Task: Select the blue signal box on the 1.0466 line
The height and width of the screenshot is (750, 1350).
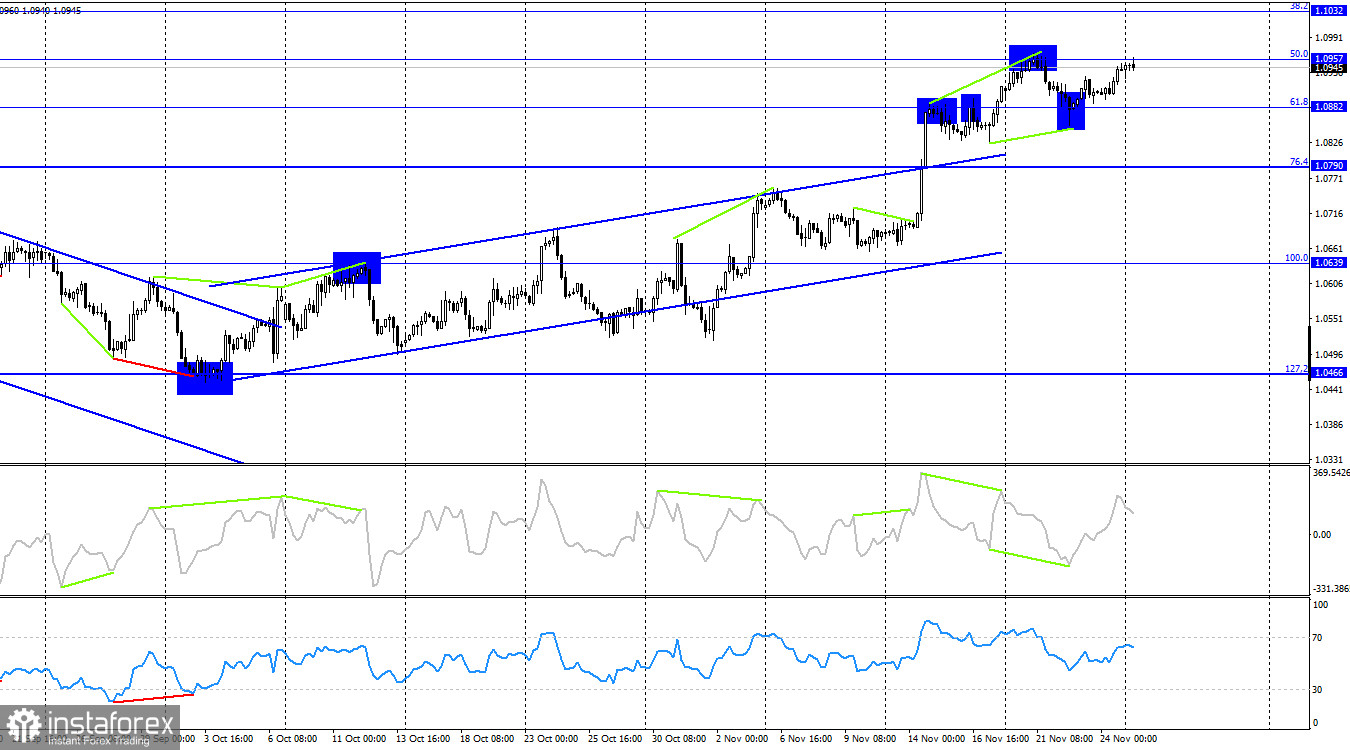Action: point(205,378)
